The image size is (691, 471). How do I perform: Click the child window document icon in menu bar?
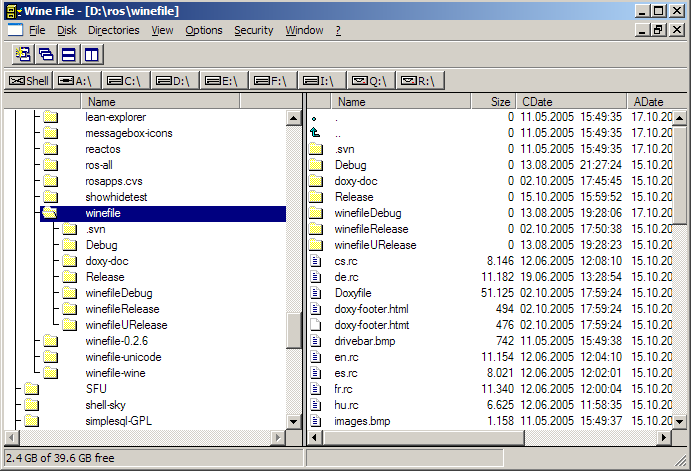(15, 30)
